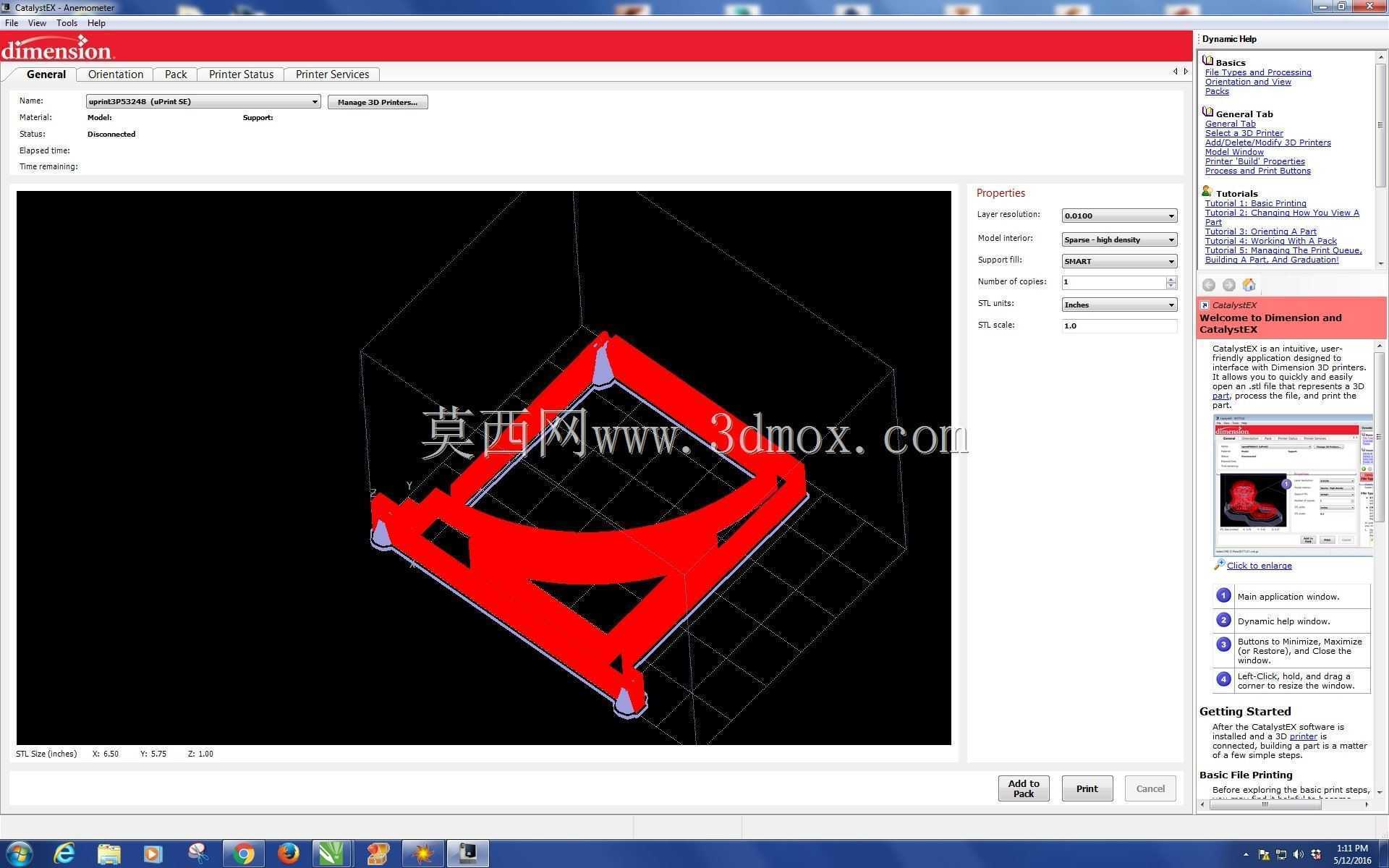Click the Tutorials section icon in help
This screenshot has height=868, width=1389.
pos(1207,192)
